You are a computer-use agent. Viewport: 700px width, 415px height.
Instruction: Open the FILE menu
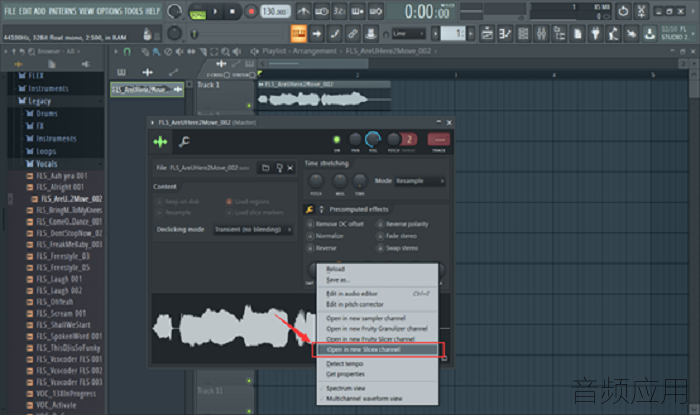[10, 11]
